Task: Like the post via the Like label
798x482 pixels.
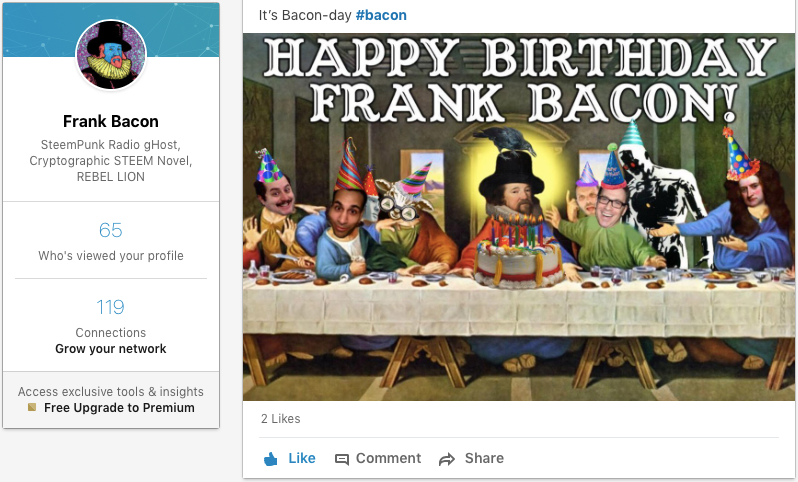Action: [302, 458]
